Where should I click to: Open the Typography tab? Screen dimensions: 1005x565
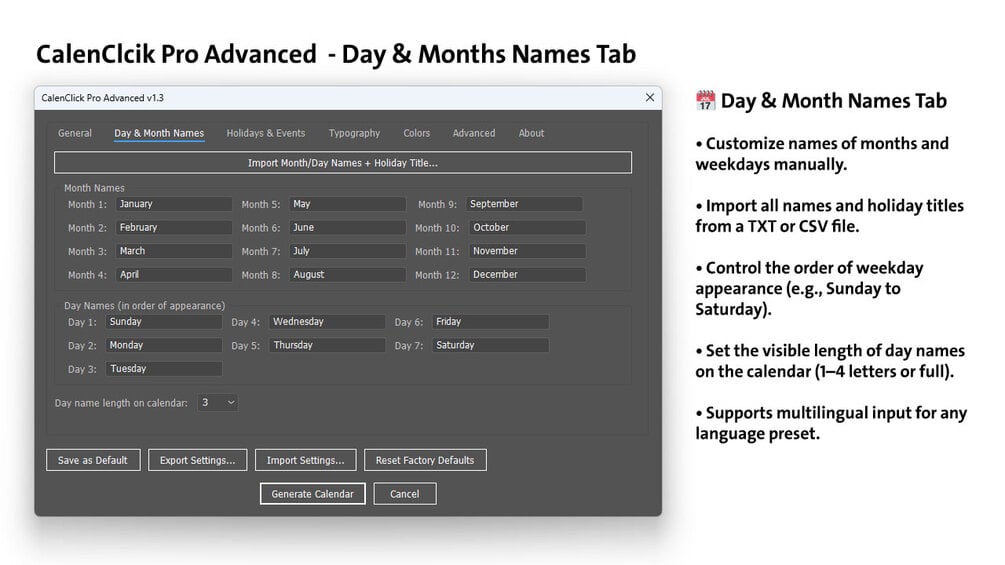click(354, 133)
